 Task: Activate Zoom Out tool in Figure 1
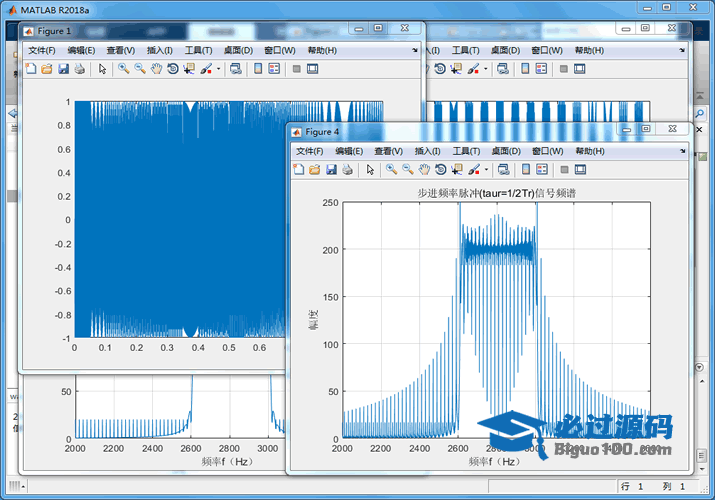pos(140,69)
